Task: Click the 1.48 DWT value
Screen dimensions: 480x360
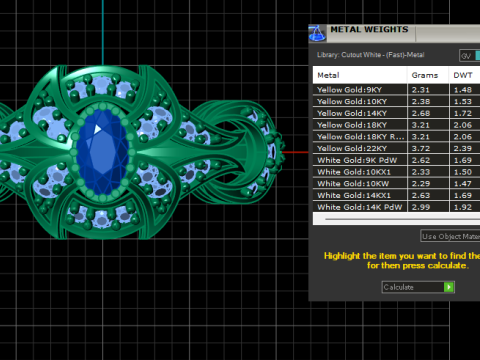Action: [x=463, y=90]
